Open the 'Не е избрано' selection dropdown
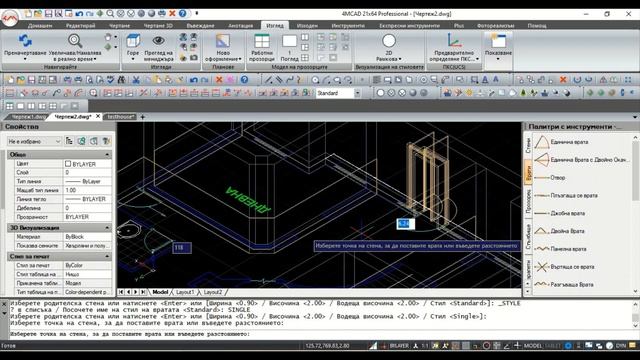The image size is (640, 360). point(34,141)
